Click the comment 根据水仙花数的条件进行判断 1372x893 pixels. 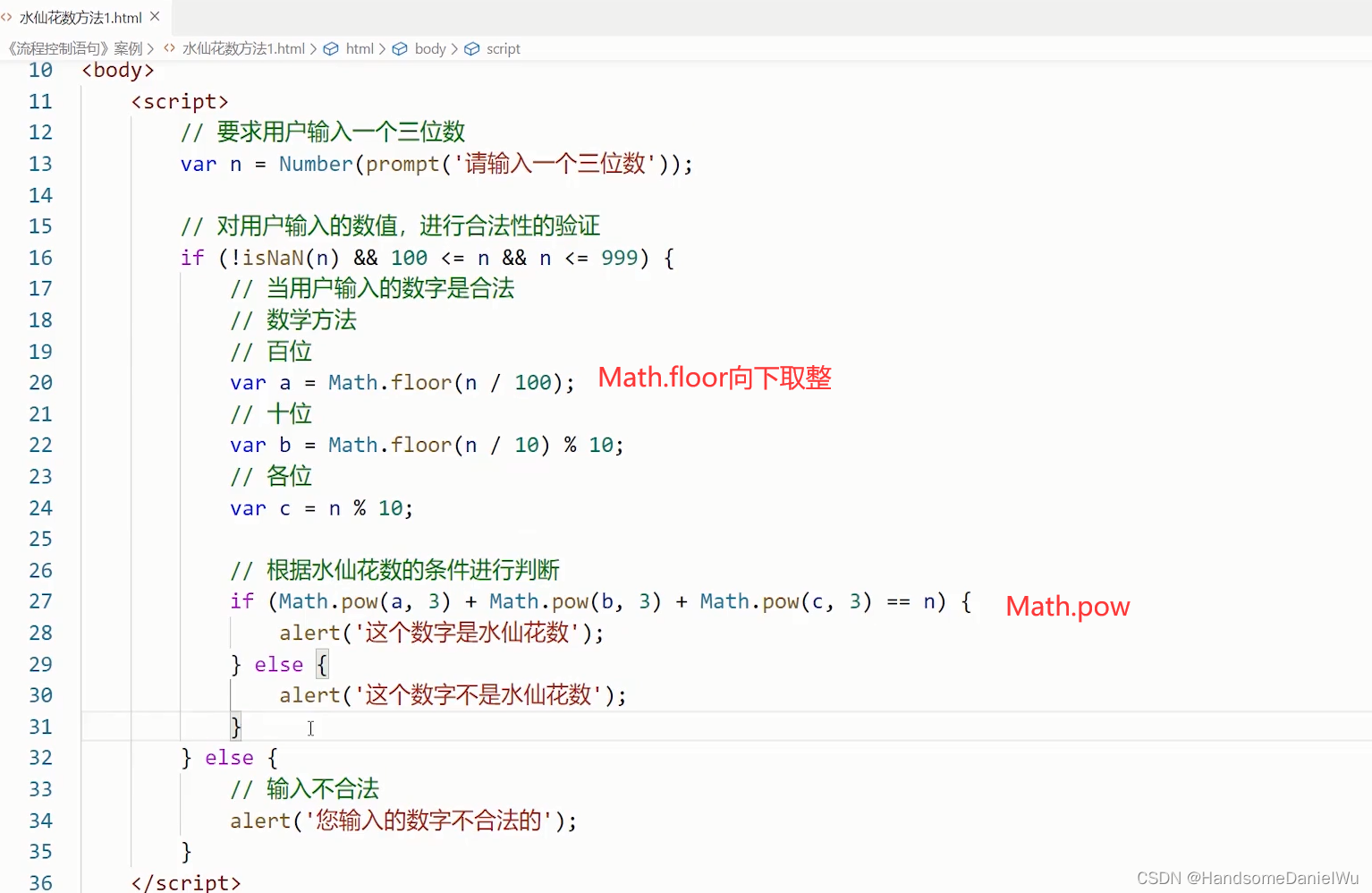click(394, 570)
